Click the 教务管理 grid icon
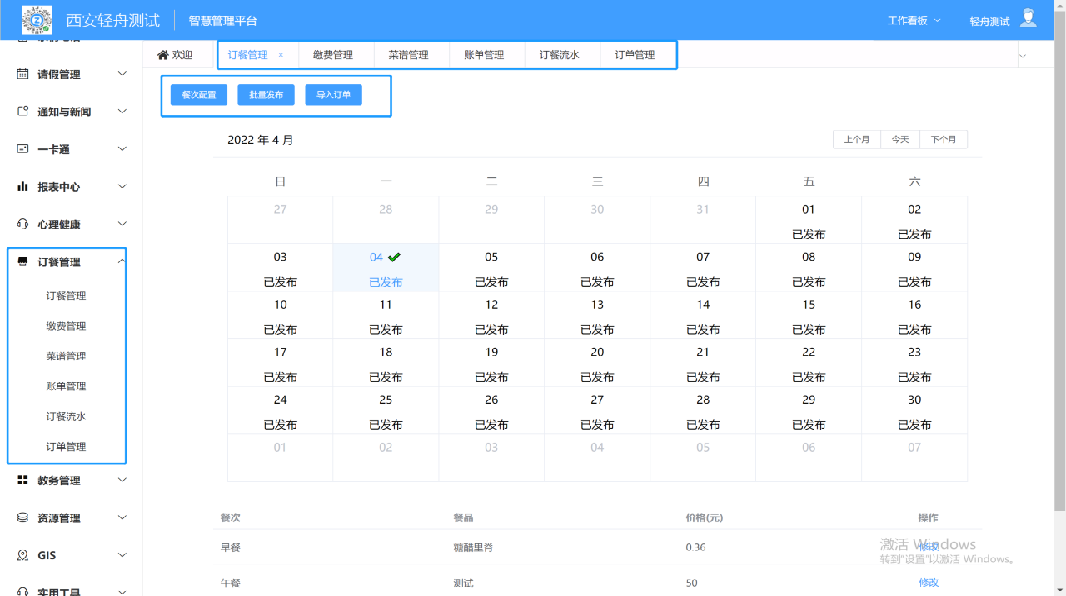 (22, 480)
